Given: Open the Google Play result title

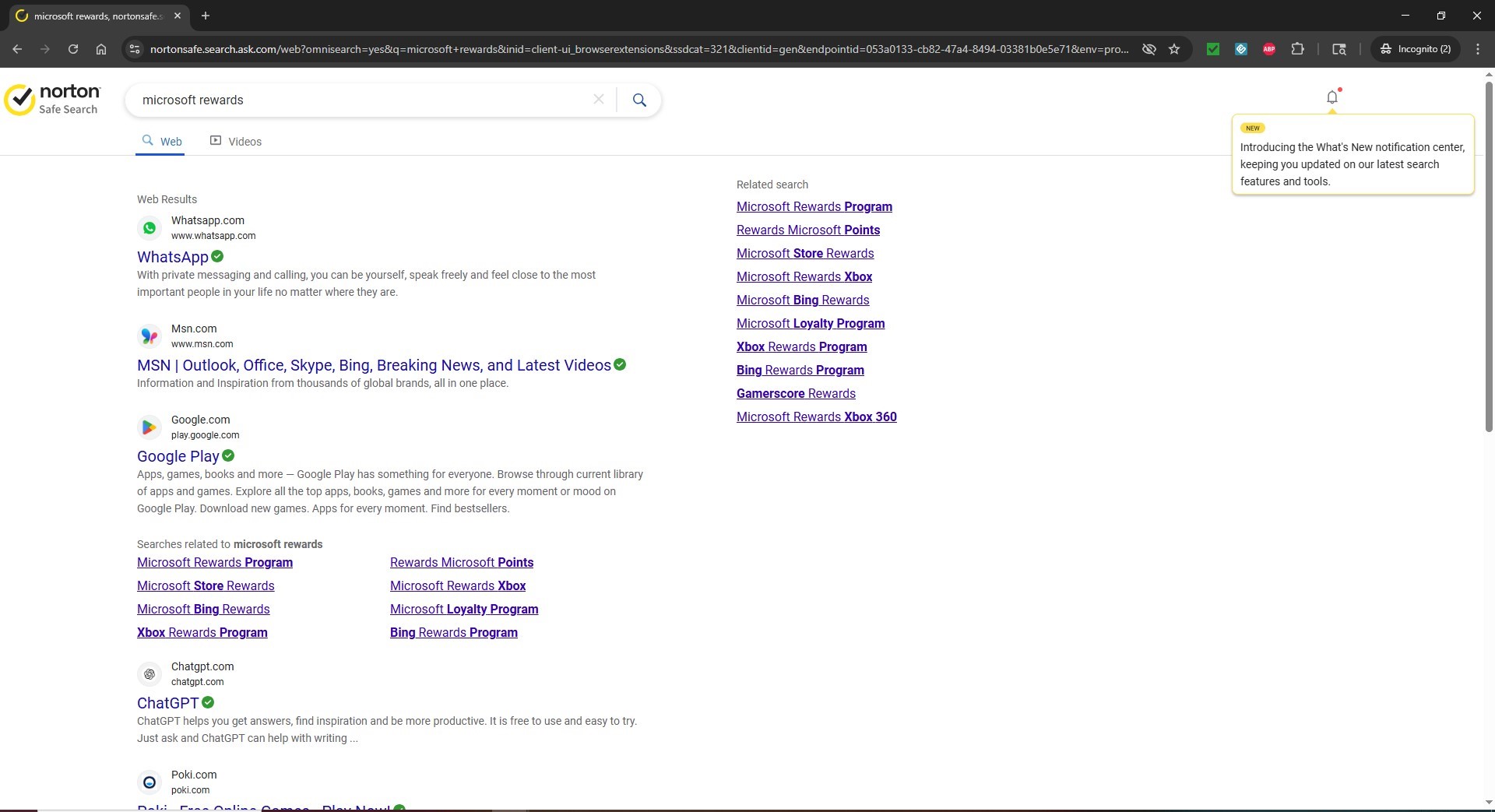Looking at the screenshot, I should point(178,456).
